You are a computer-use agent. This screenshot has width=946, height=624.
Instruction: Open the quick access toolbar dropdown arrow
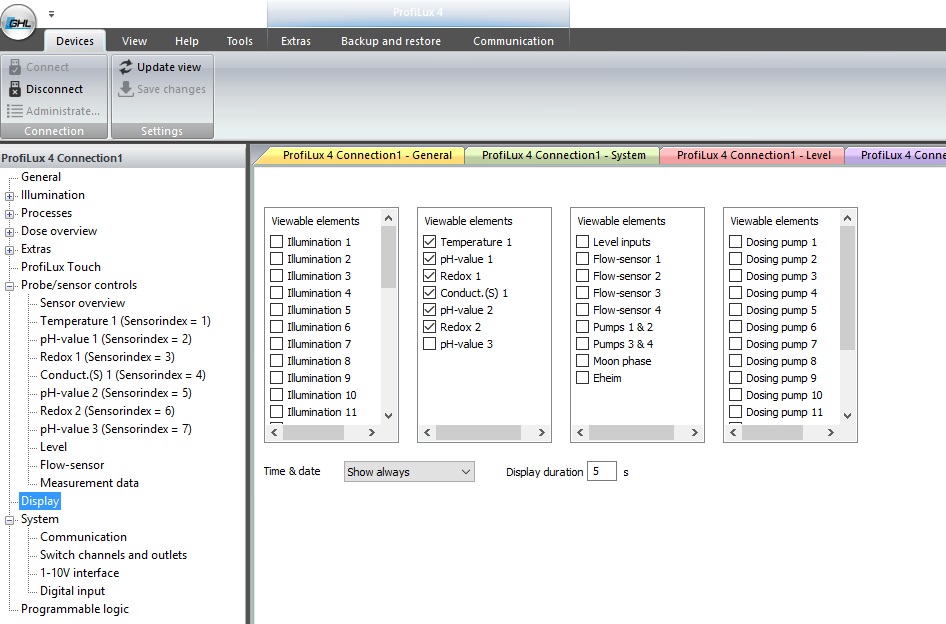pos(51,14)
